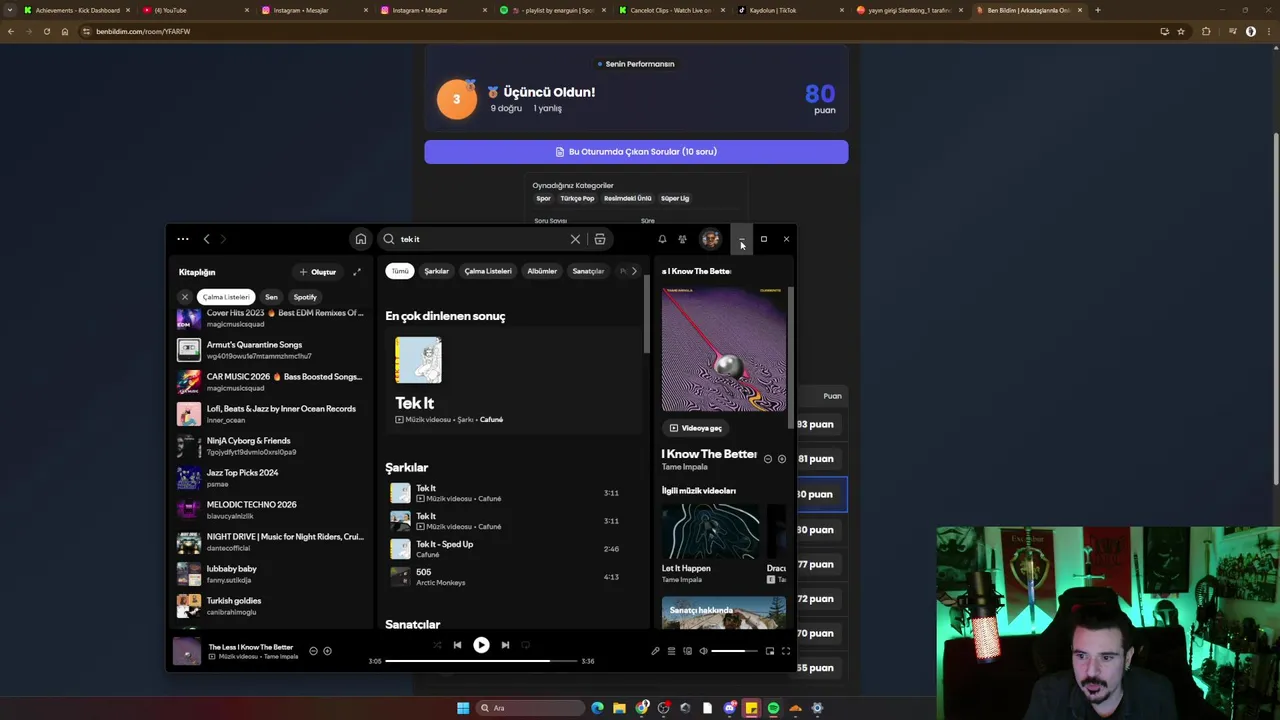Mute Spotify with speaker icon
Viewport: 1280px width, 720px height.
click(703, 651)
